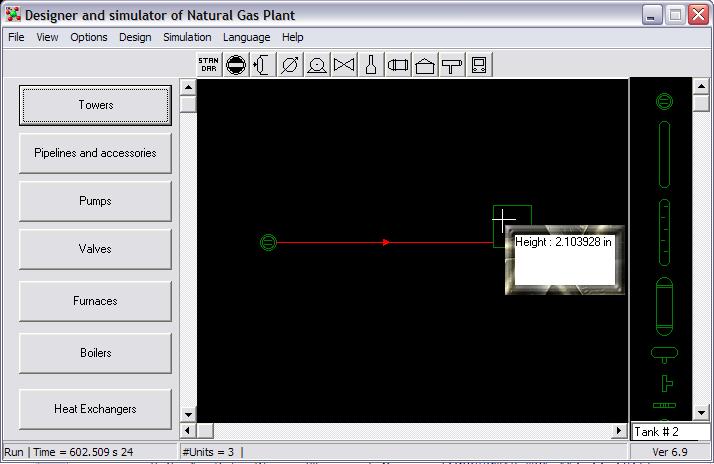Open the Design menu
The height and width of the screenshot is (464, 714).
[135, 37]
